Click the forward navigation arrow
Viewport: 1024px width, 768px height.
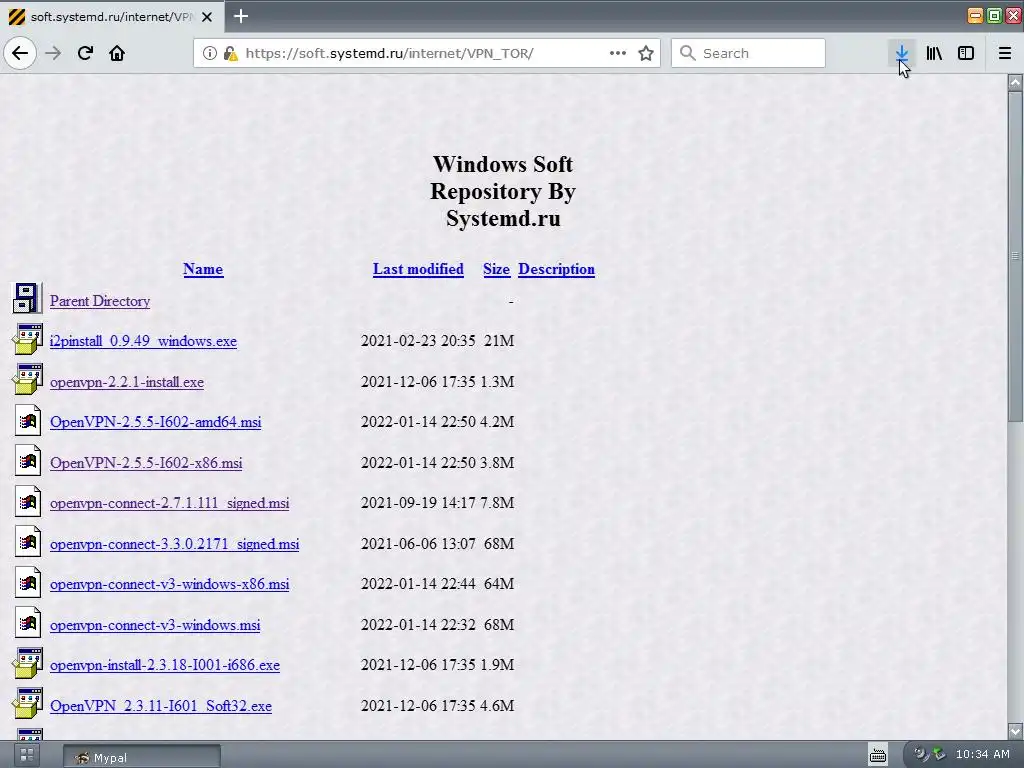53,53
